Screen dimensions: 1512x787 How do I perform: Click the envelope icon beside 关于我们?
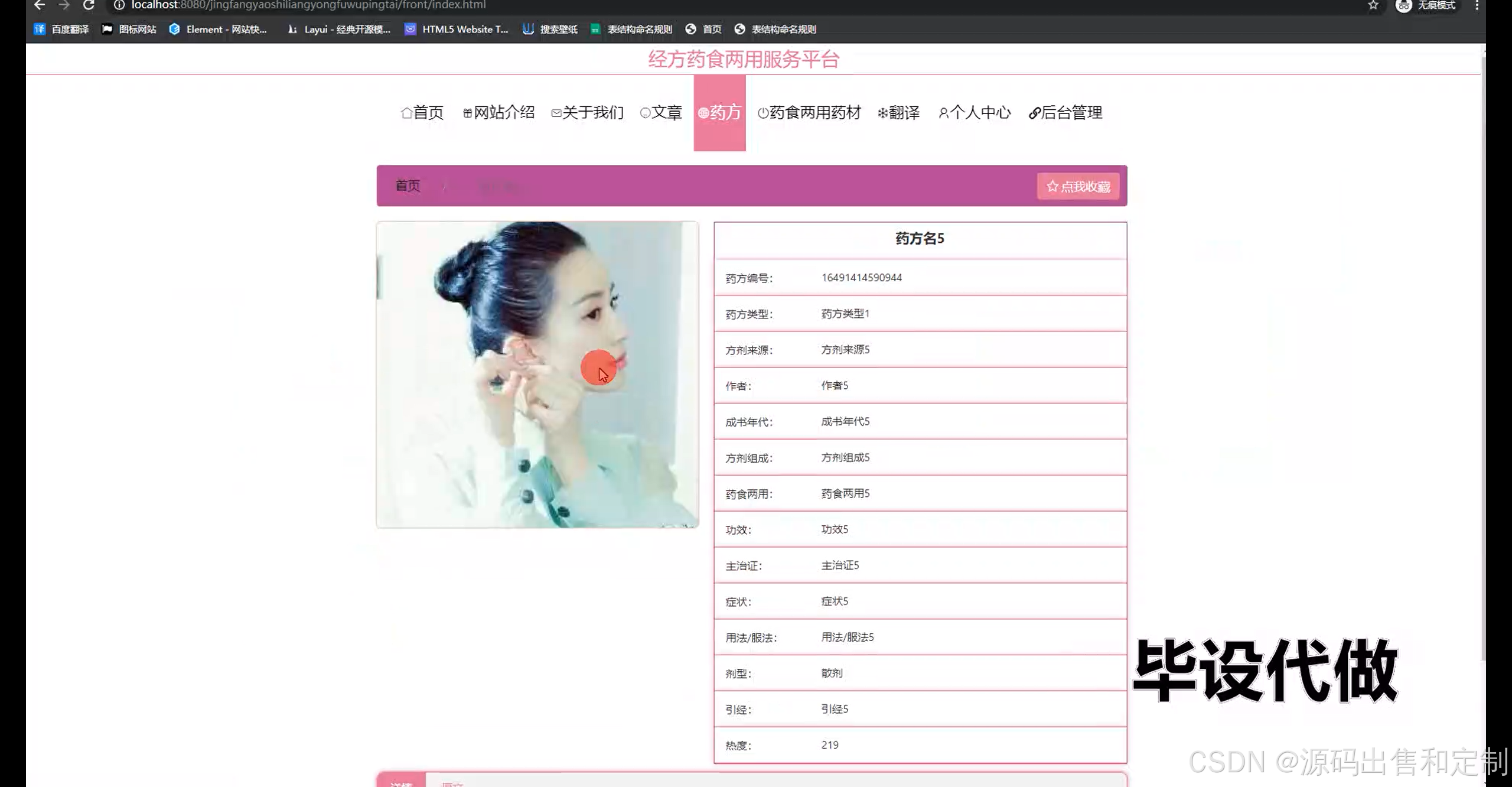coord(555,112)
